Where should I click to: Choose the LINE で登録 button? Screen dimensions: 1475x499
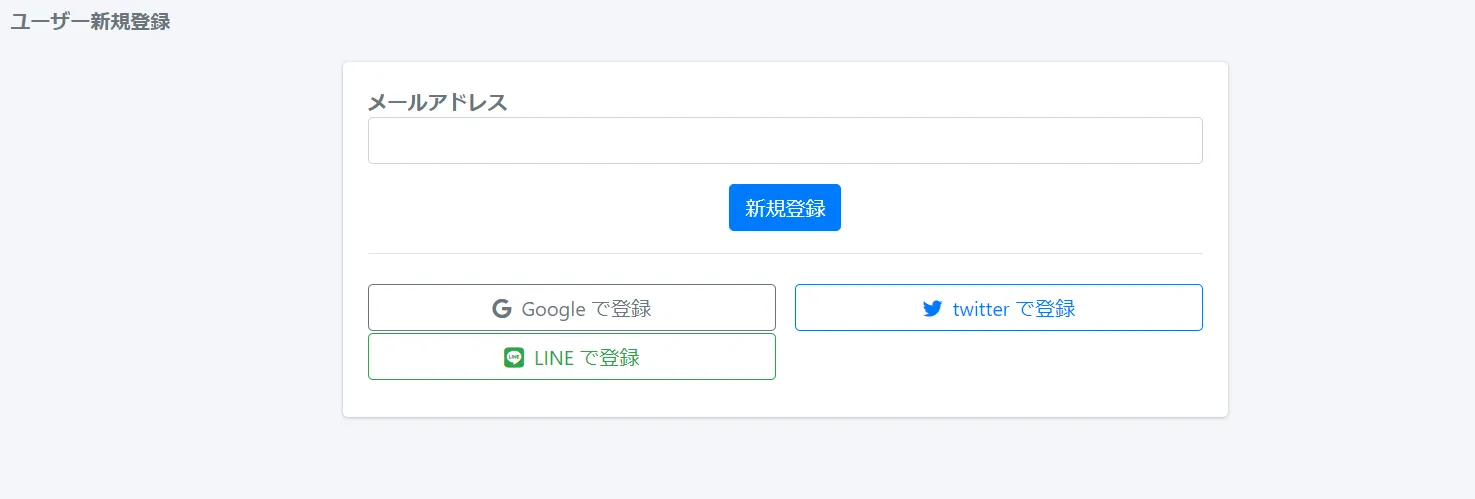(572, 357)
